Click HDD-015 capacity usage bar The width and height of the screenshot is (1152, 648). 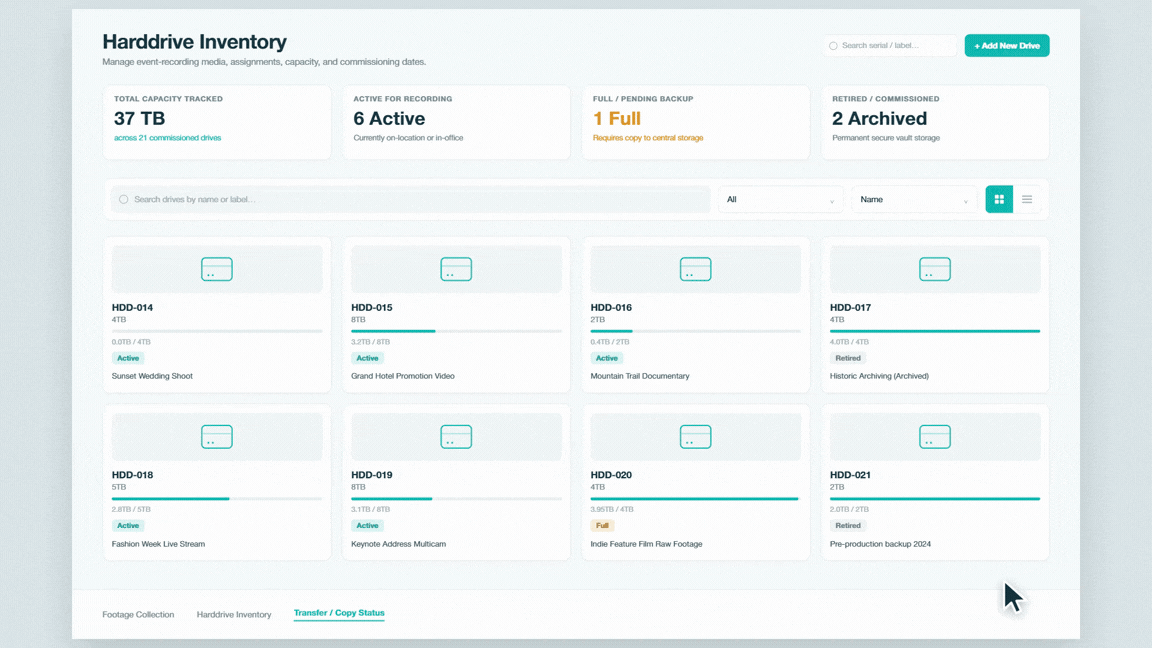point(456,331)
